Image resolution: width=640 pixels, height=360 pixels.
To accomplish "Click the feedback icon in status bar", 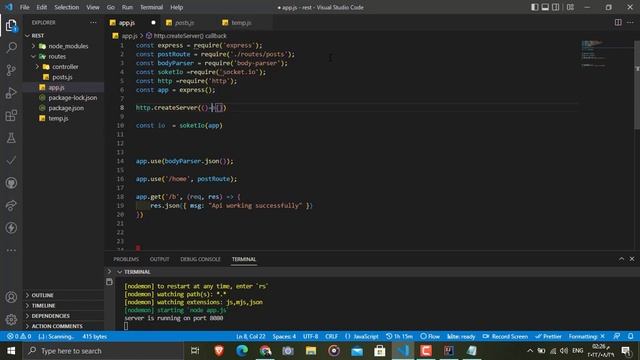I will pyautogui.click(x=617, y=336).
